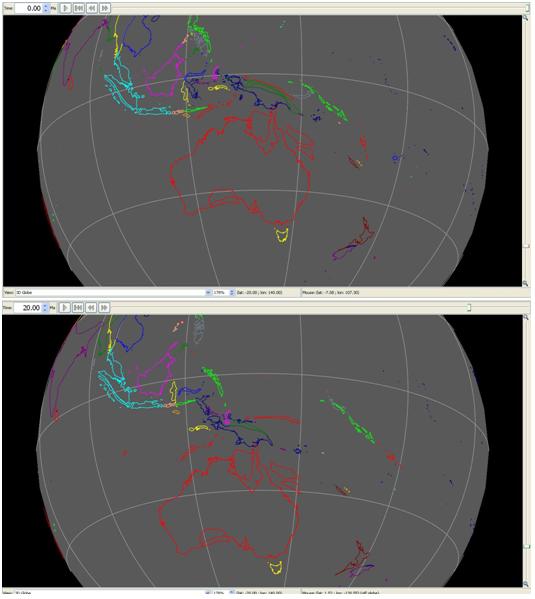
Task: Reset animation to start in 20.00 Ma window
Action: point(78,308)
